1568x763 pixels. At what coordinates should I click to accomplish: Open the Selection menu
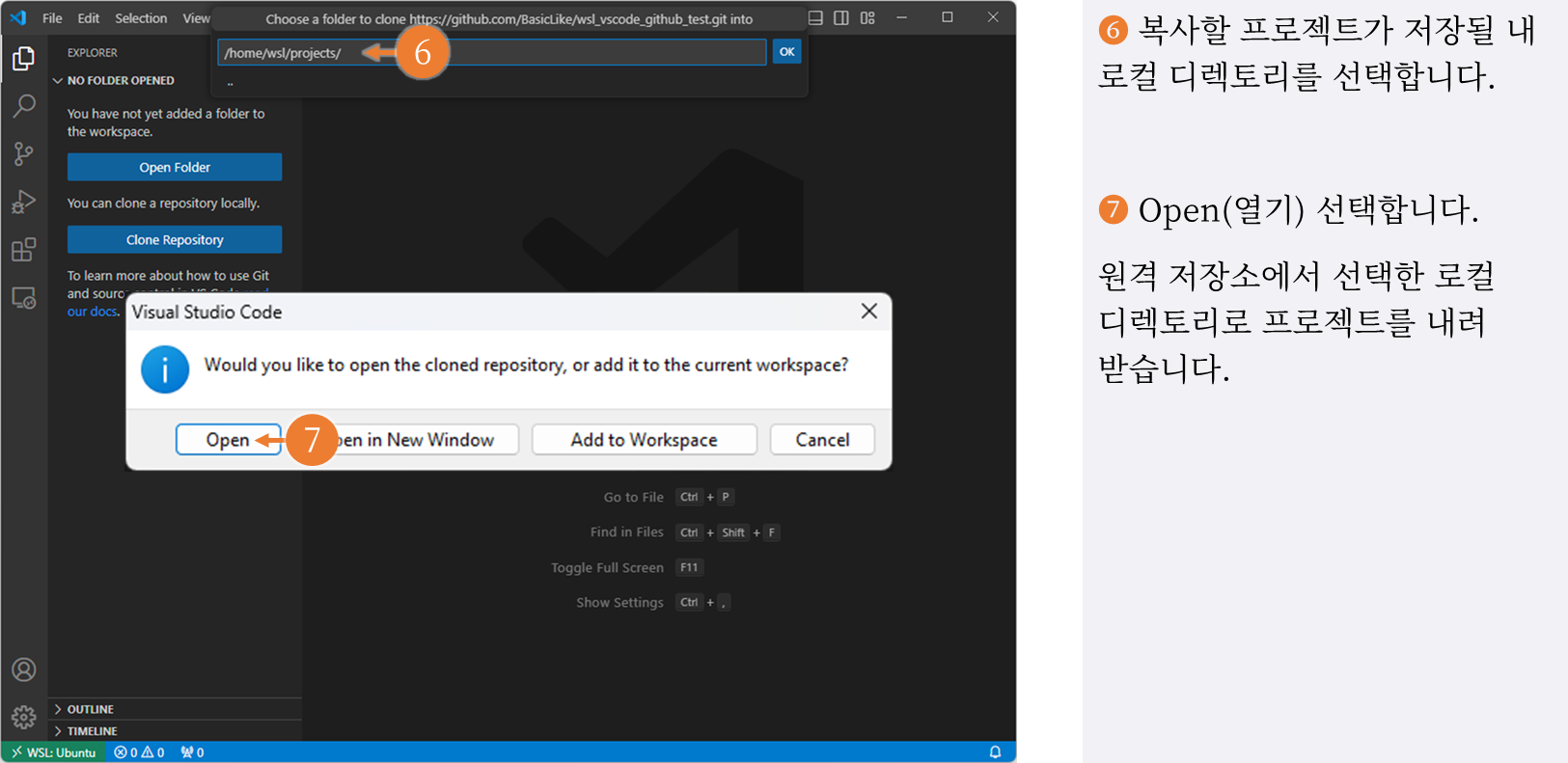coord(141,18)
